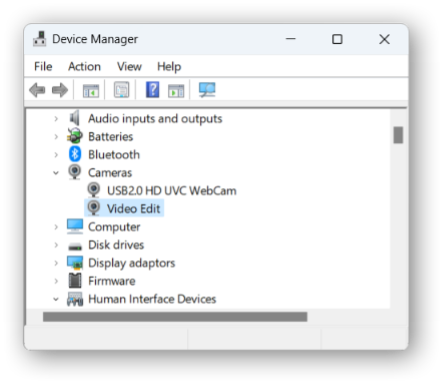This screenshot has height=384, width=443.
Task: Select Human Interface Devices label
Action: (x=152, y=299)
